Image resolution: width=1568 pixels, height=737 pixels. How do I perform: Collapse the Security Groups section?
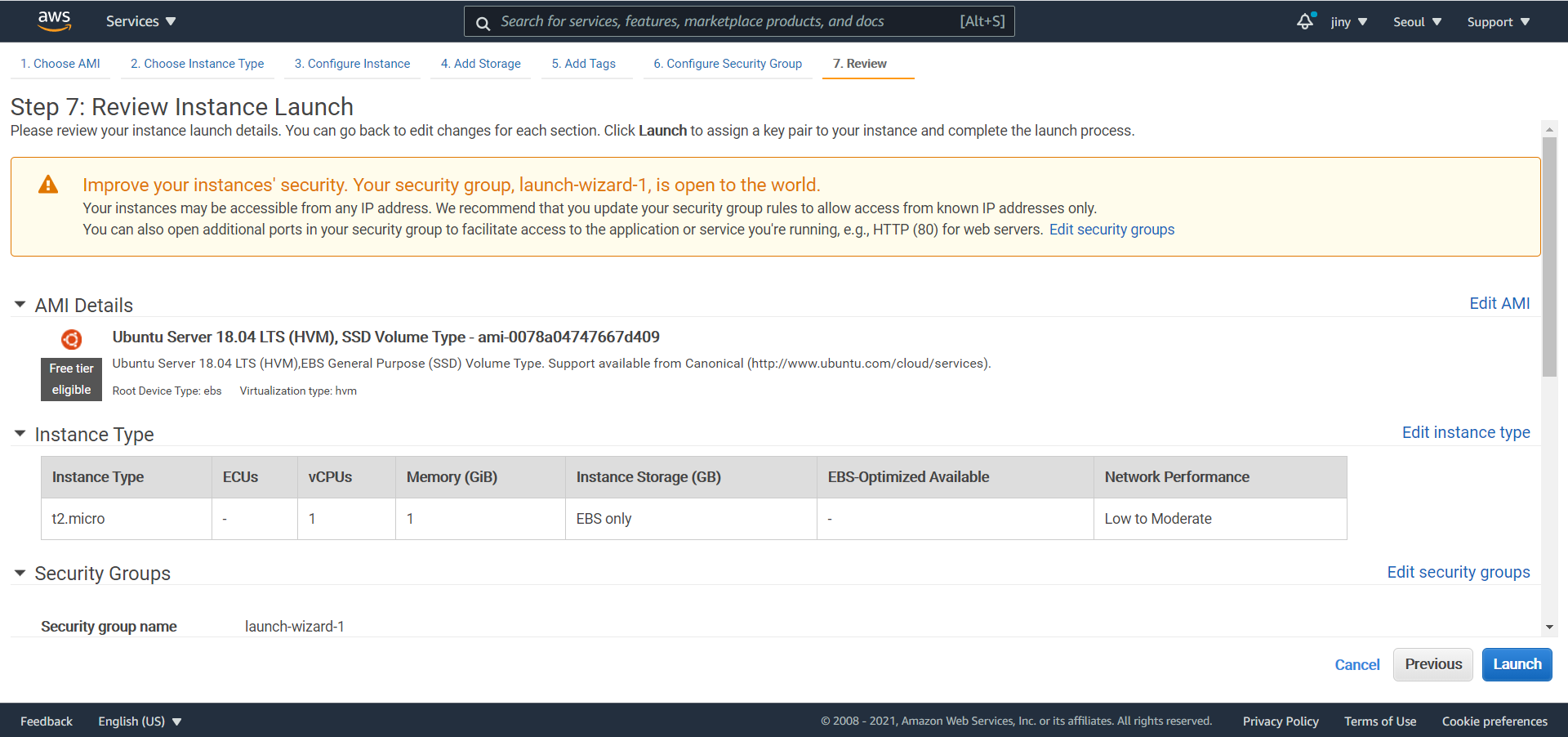pyautogui.click(x=20, y=573)
